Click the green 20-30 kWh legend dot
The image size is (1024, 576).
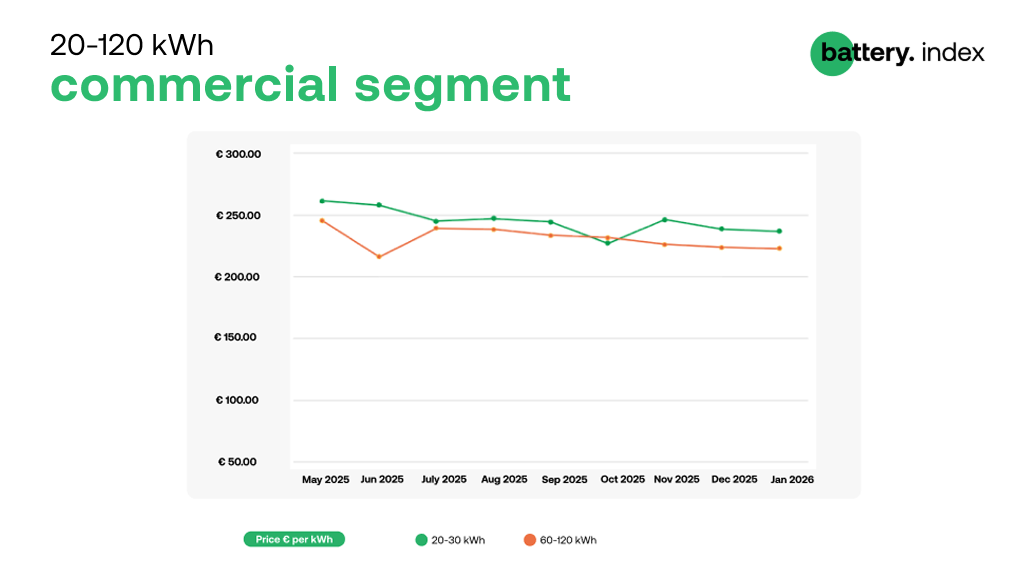point(421,540)
